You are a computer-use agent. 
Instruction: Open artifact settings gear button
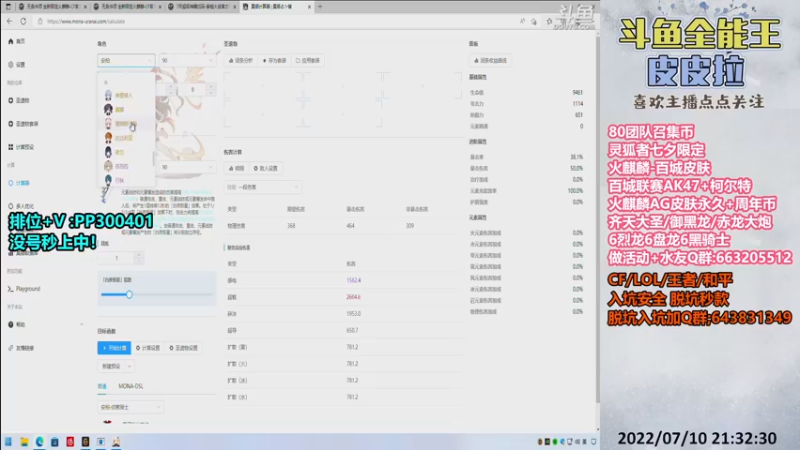pos(183,348)
